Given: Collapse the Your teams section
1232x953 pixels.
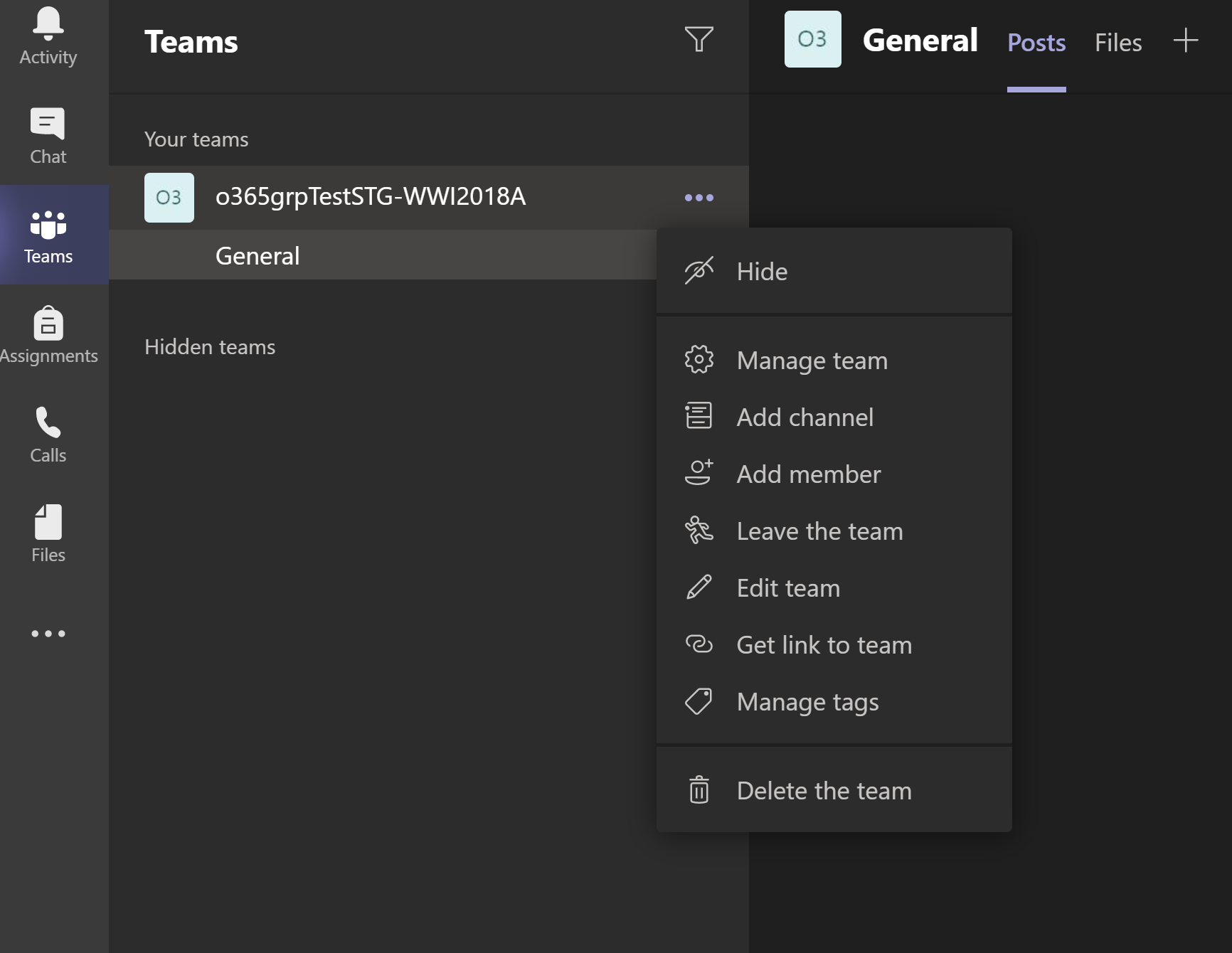Looking at the screenshot, I should pos(196,139).
